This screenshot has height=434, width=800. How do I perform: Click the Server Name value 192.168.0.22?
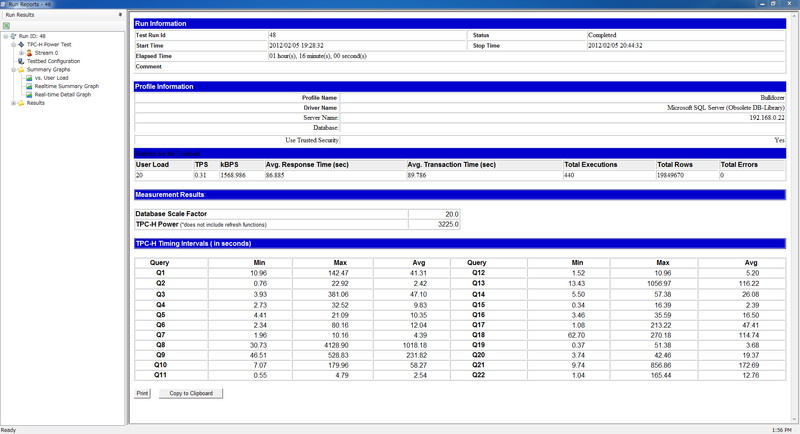[x=767, y=118]
